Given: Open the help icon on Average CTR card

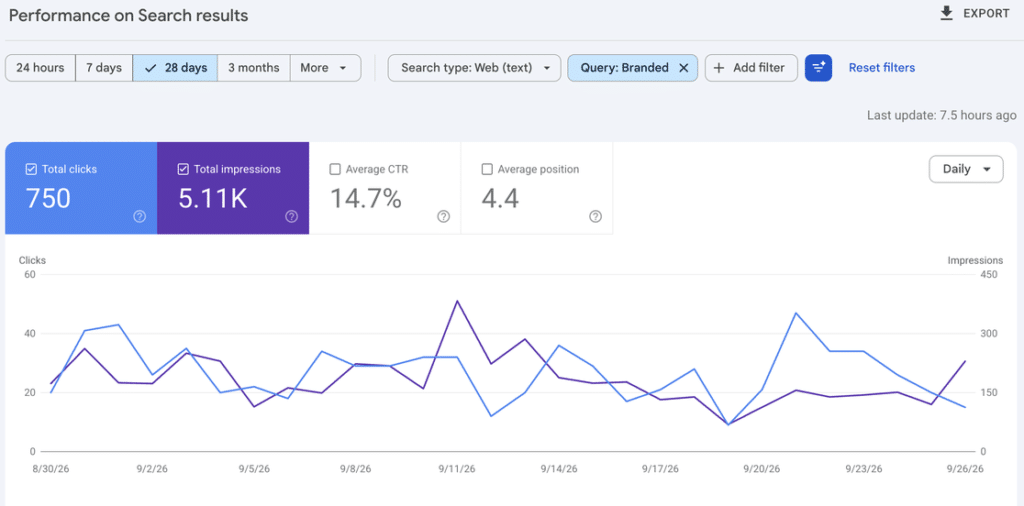Looking at the screenshot, I should [x=443, y=217].
